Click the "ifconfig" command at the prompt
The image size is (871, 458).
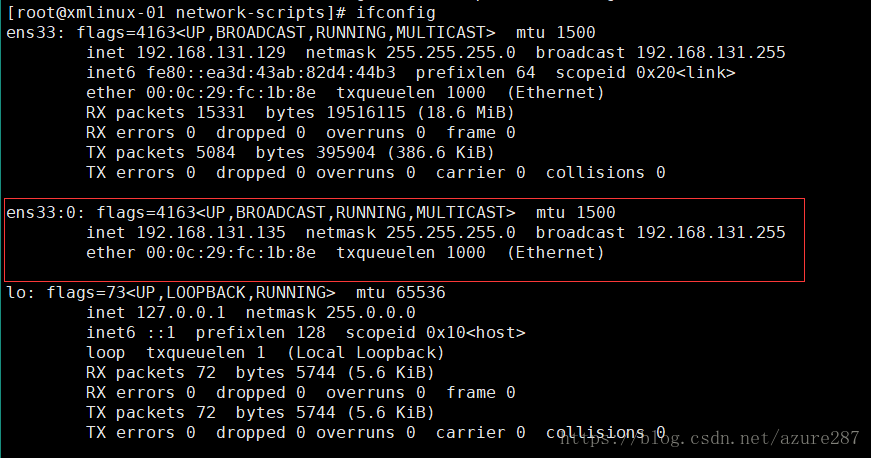(396, 12)
